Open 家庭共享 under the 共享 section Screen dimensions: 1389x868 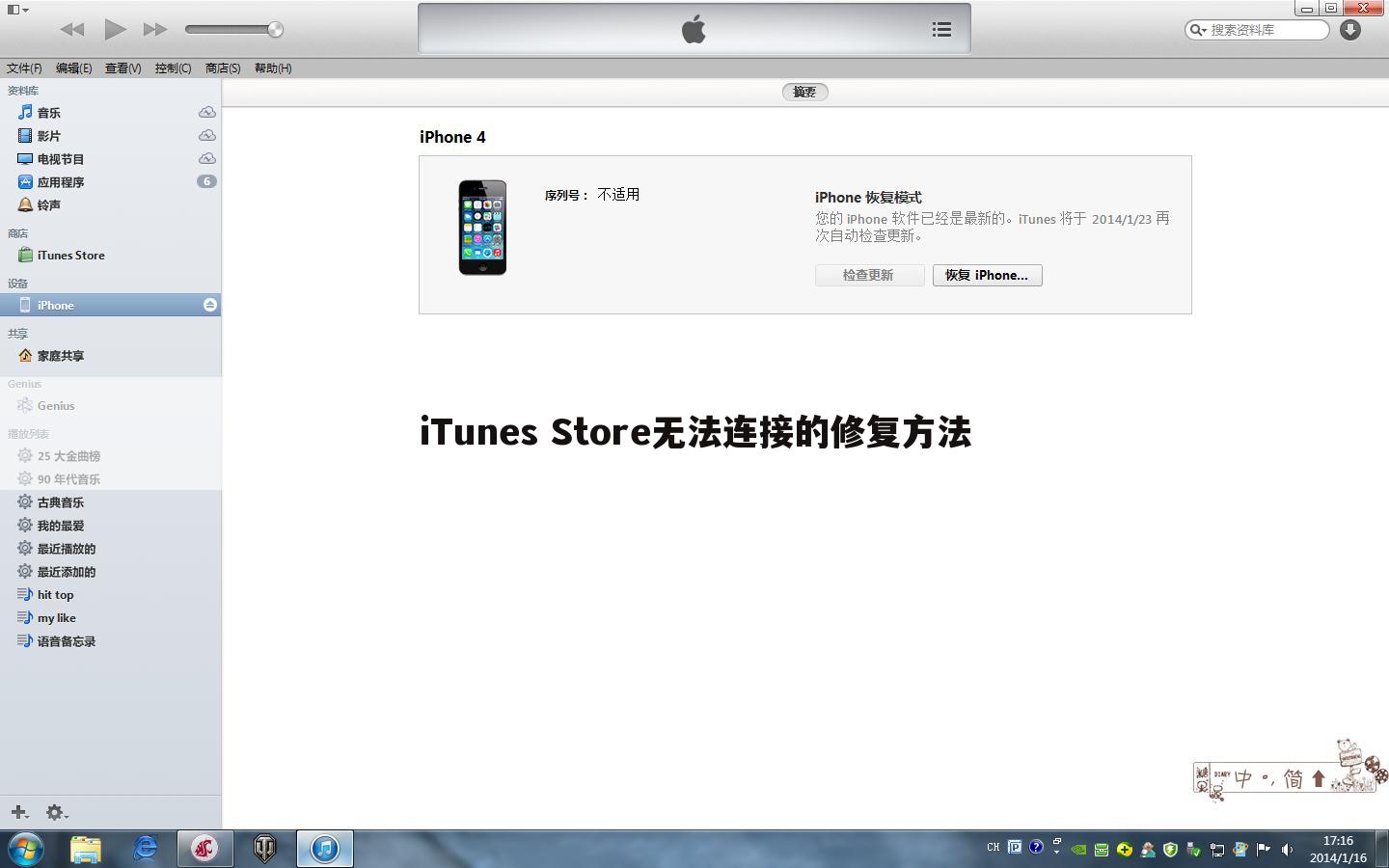pyautogui.click(x=61, y=355)
